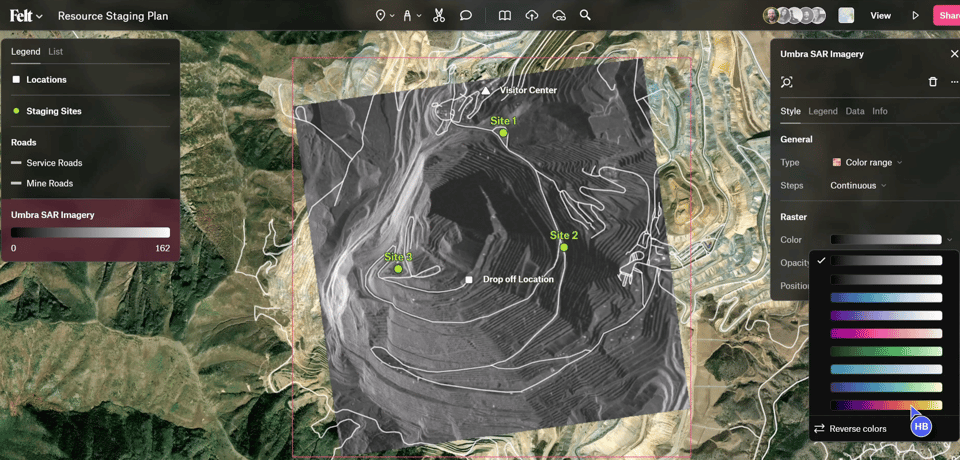Click the Site 1 green marker
This screenshot has height=460, width=960.
503,132
